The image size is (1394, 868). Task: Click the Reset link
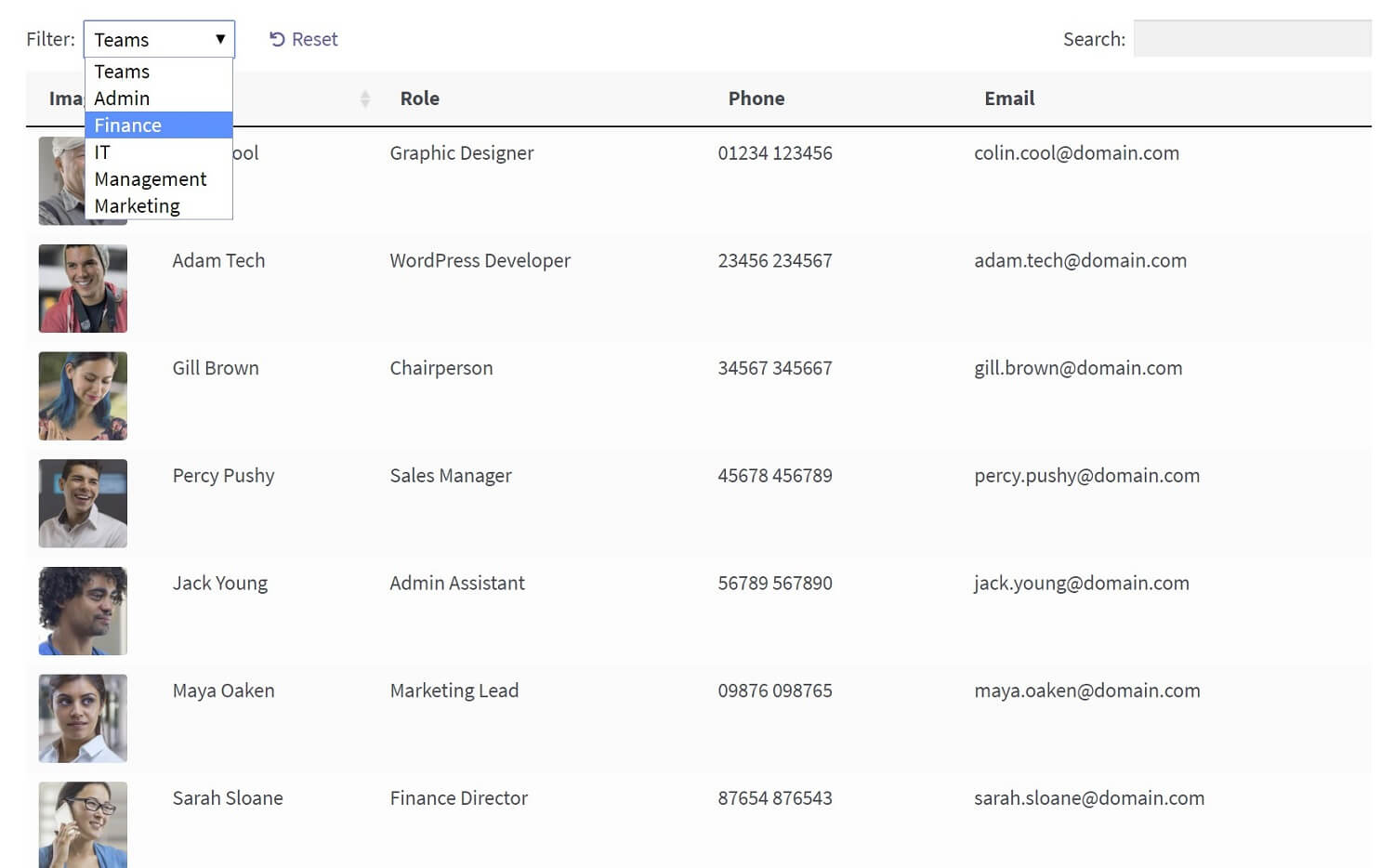click(x=314, y=38)
